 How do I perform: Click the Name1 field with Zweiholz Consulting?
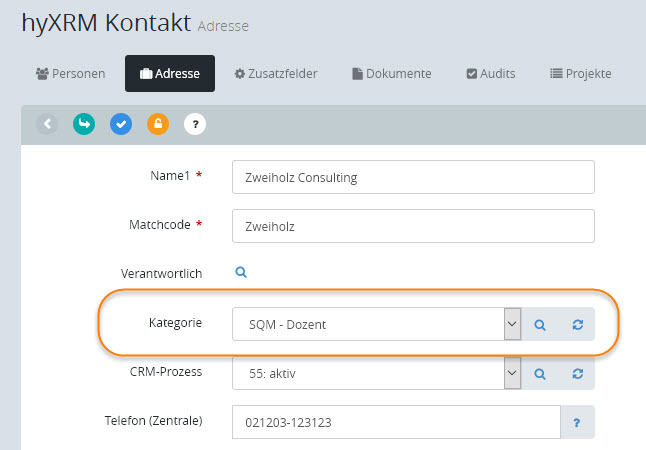coord(412,177)
